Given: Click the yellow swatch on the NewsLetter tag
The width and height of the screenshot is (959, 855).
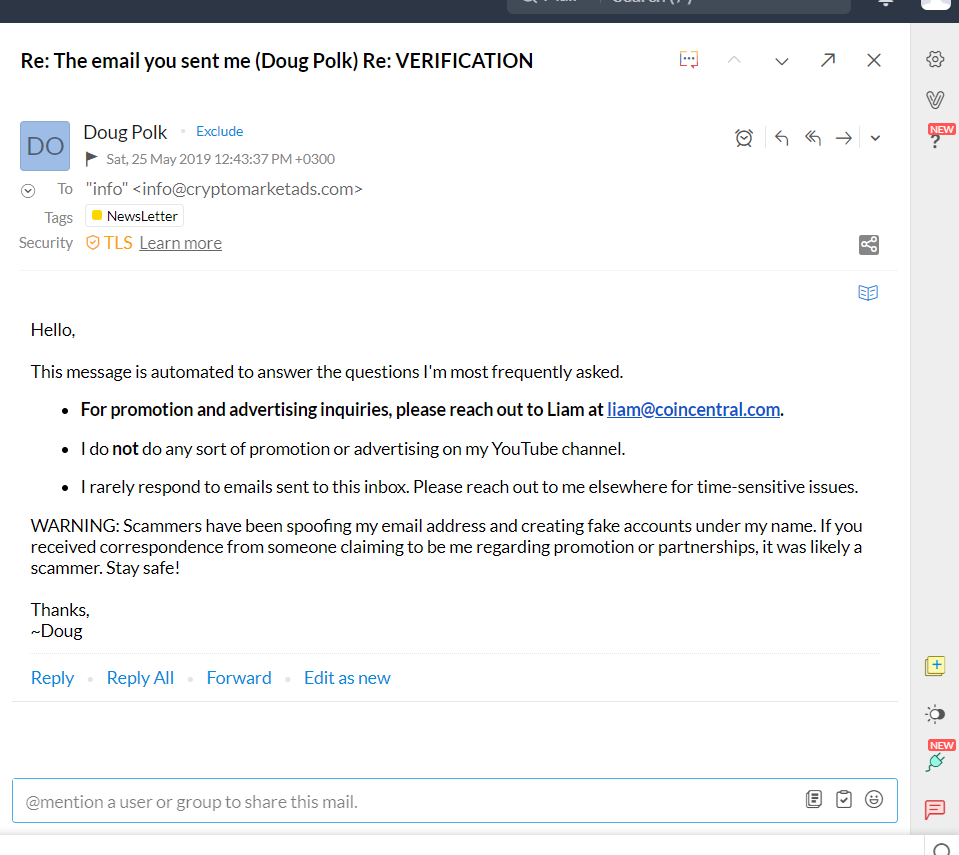Looking at the screenshot, I should (x=97, y=215).
